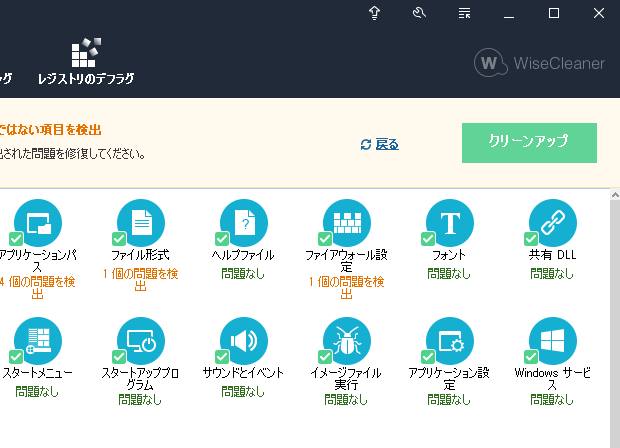Click the Image File Execution bug icon

[348, 341]
